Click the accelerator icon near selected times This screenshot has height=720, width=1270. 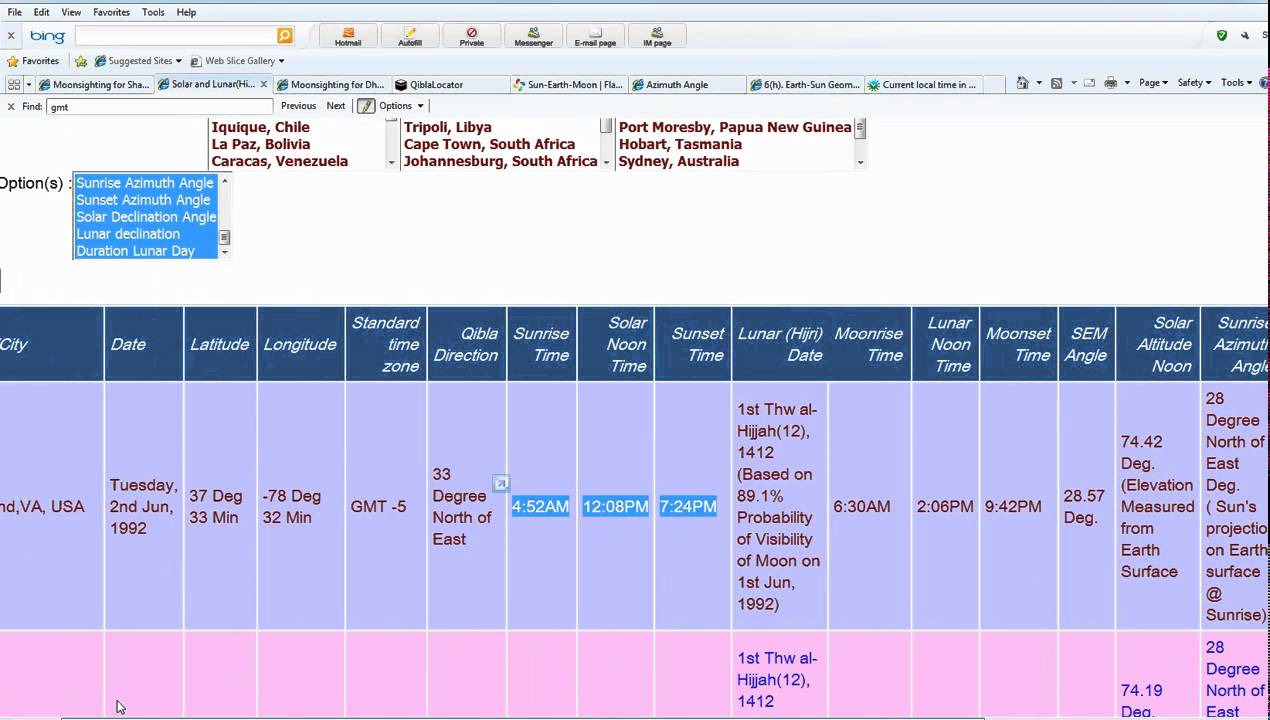[x=501, y=484]
